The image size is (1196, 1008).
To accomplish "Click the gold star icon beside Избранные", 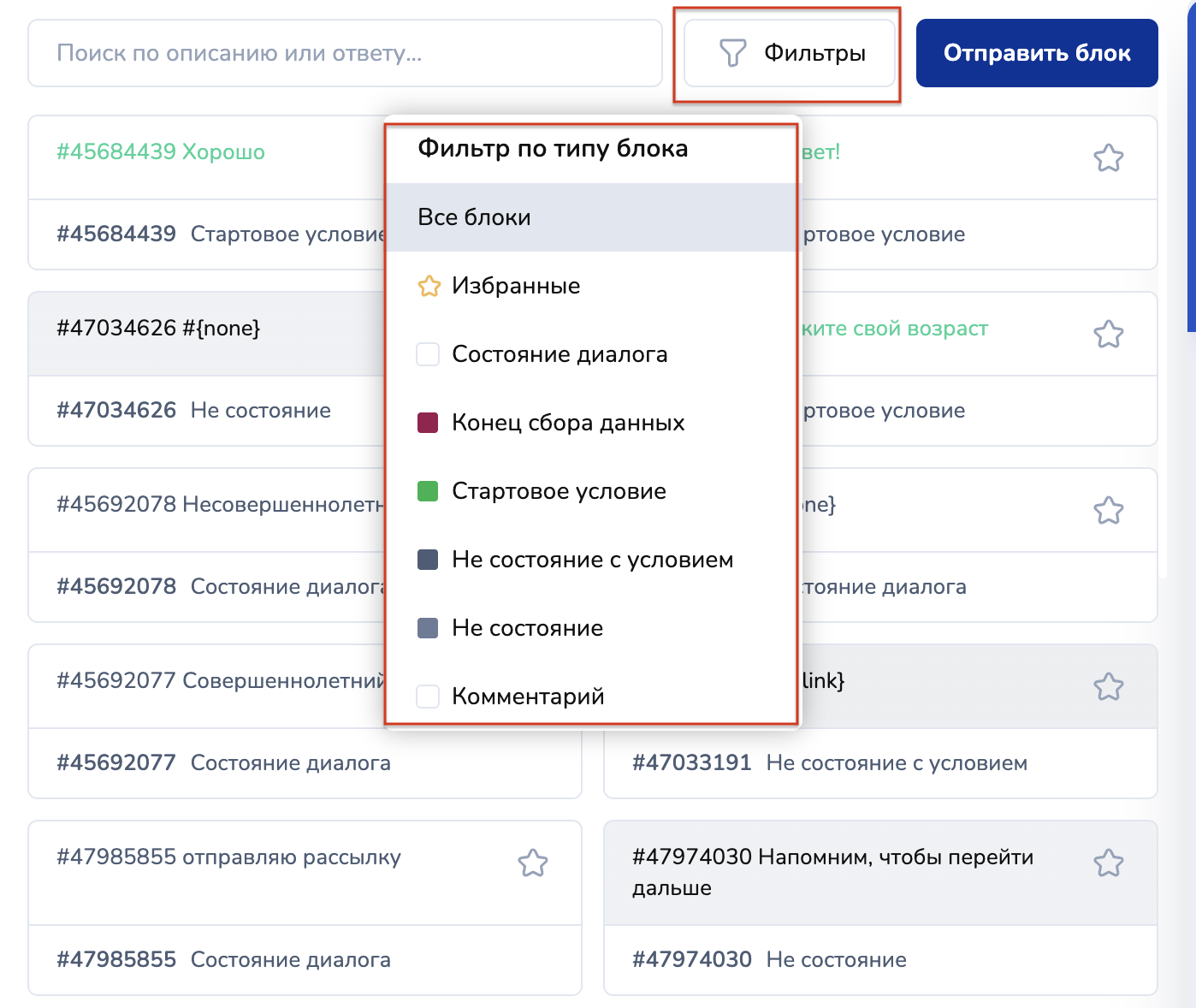I will click(429, 286).
